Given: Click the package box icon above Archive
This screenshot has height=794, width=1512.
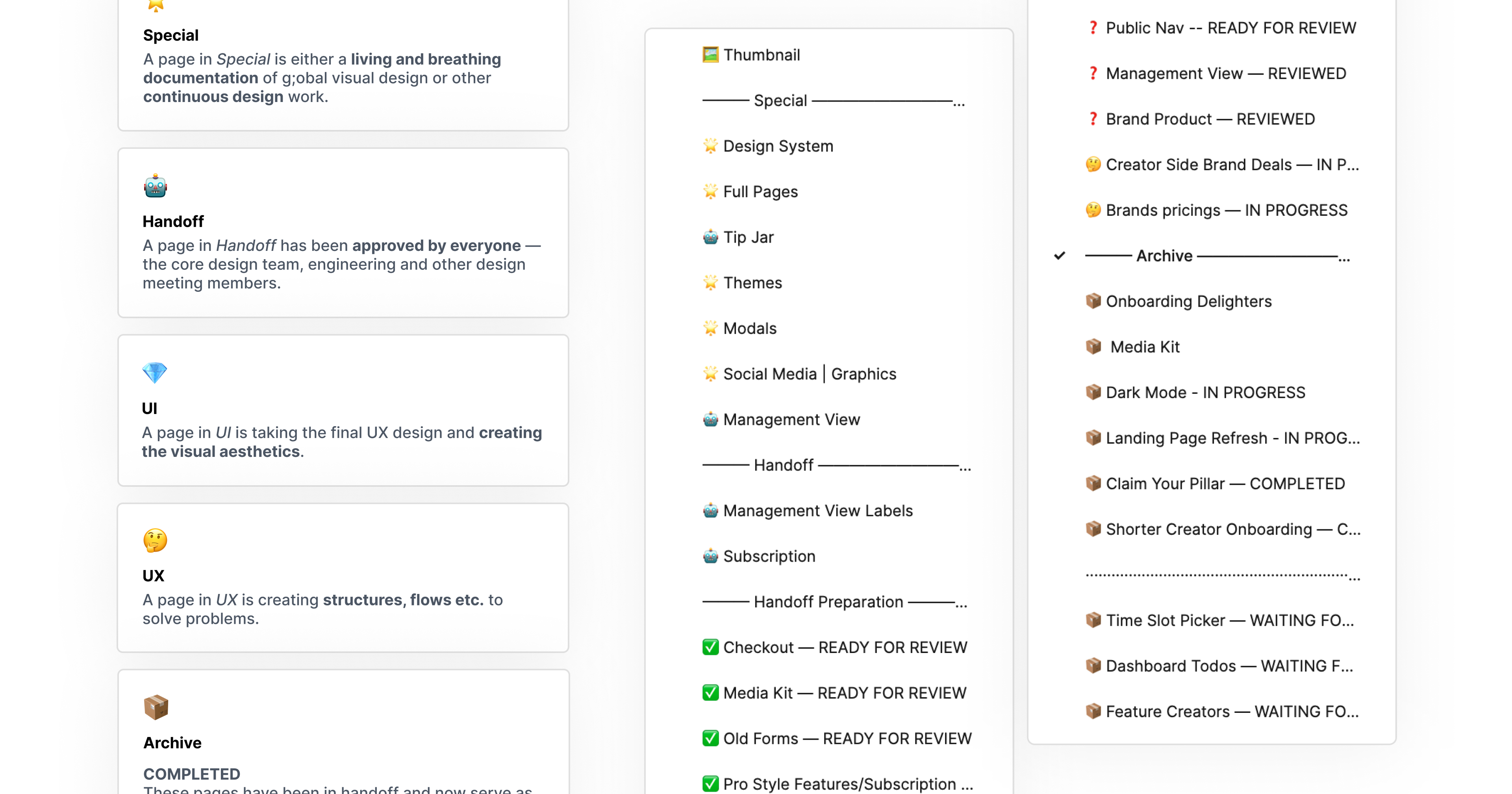Looking at the screenshot, I should [156, 707].
